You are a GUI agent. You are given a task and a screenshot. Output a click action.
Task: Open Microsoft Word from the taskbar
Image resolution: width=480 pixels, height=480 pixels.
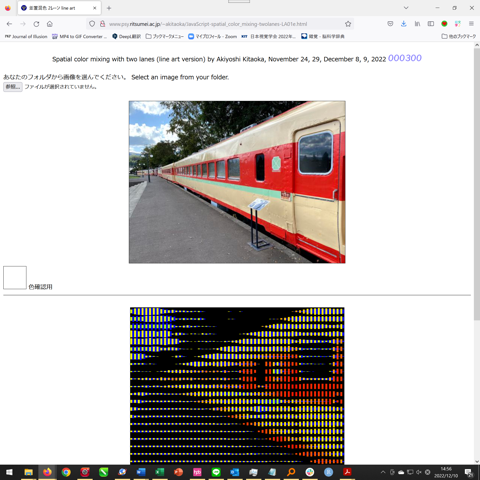[x=141, y=472]
